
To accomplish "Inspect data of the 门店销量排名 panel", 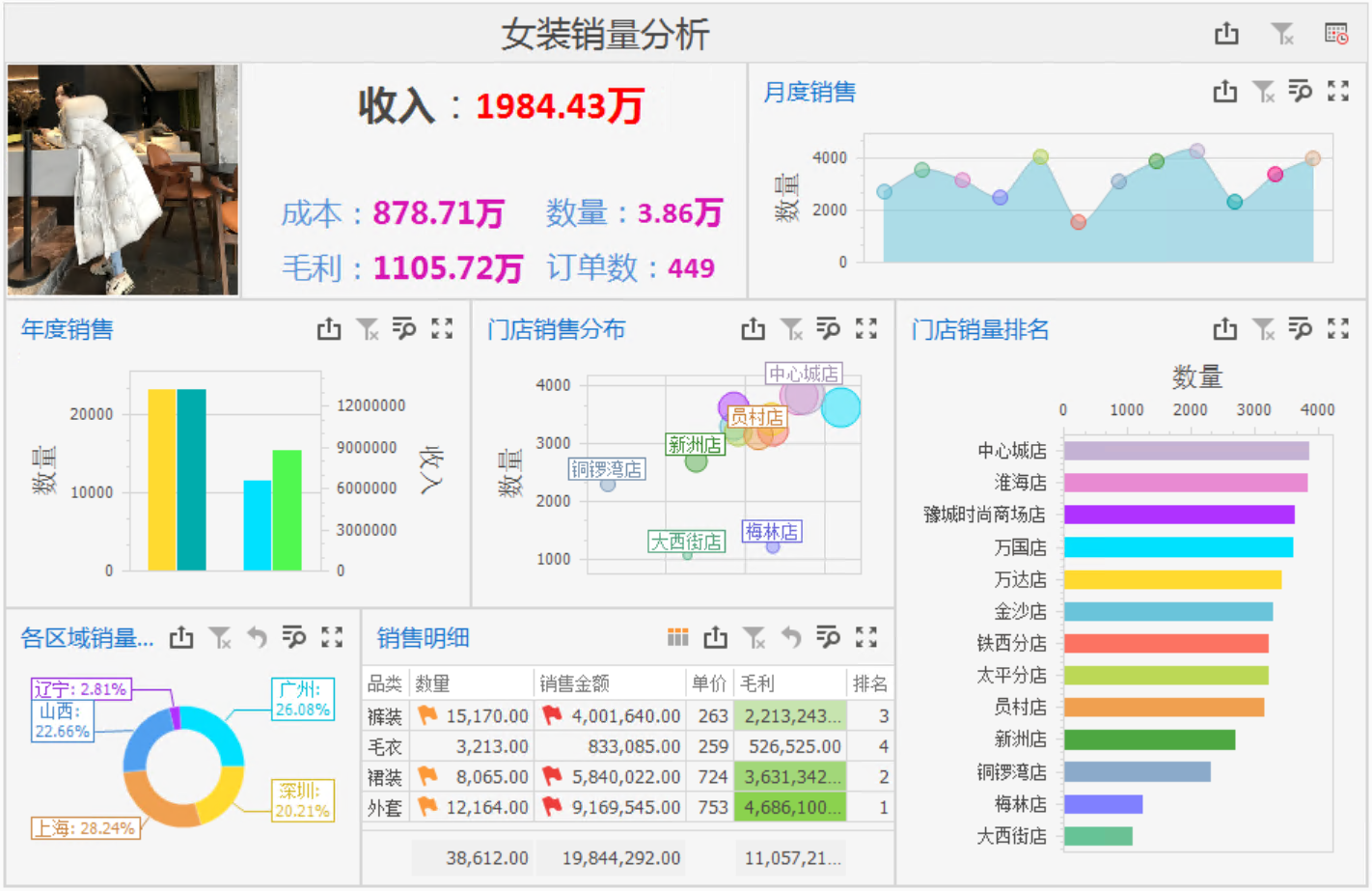I will (x=1300, y=329).
